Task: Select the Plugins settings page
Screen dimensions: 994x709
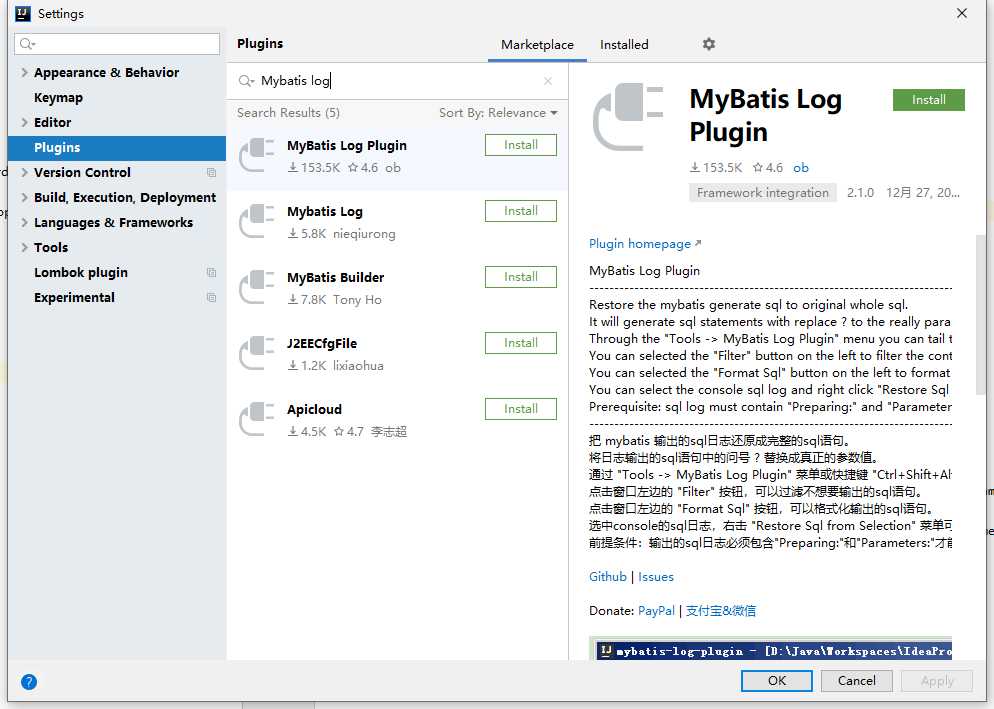Action: (x=117, y=148)
